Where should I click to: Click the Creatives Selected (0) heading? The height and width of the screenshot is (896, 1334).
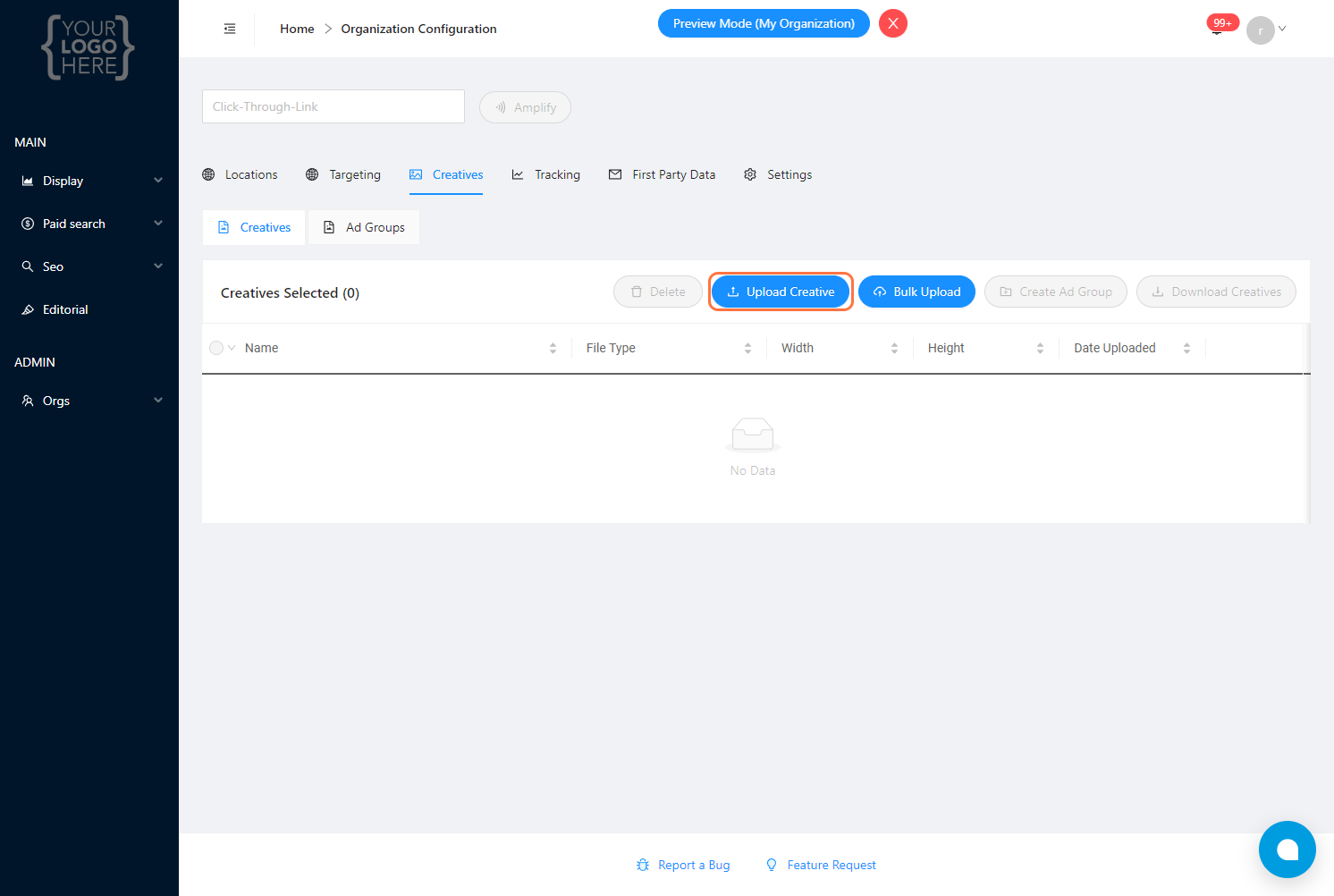pos(290,292)
